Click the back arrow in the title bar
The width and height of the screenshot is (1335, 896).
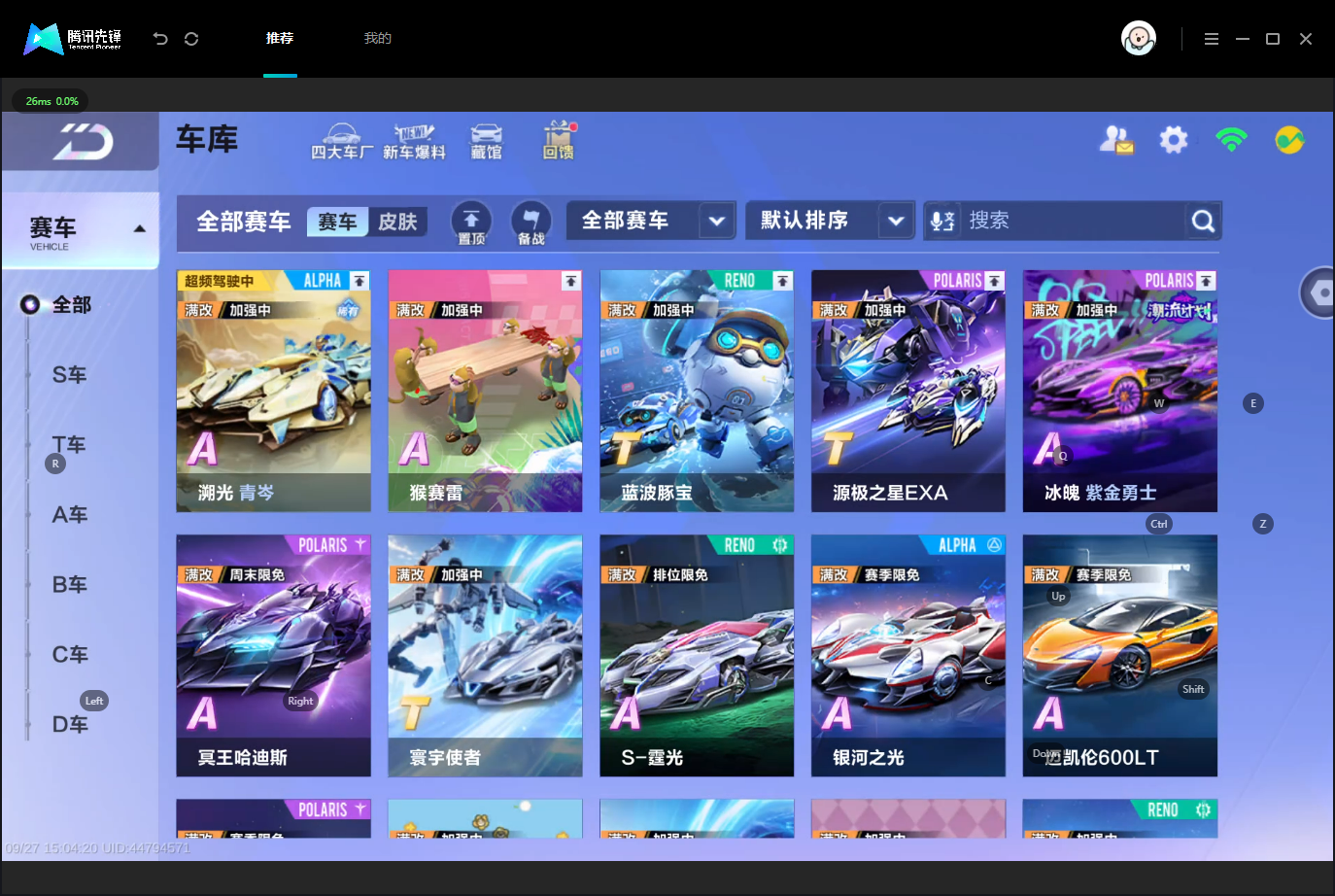(160, 39)
